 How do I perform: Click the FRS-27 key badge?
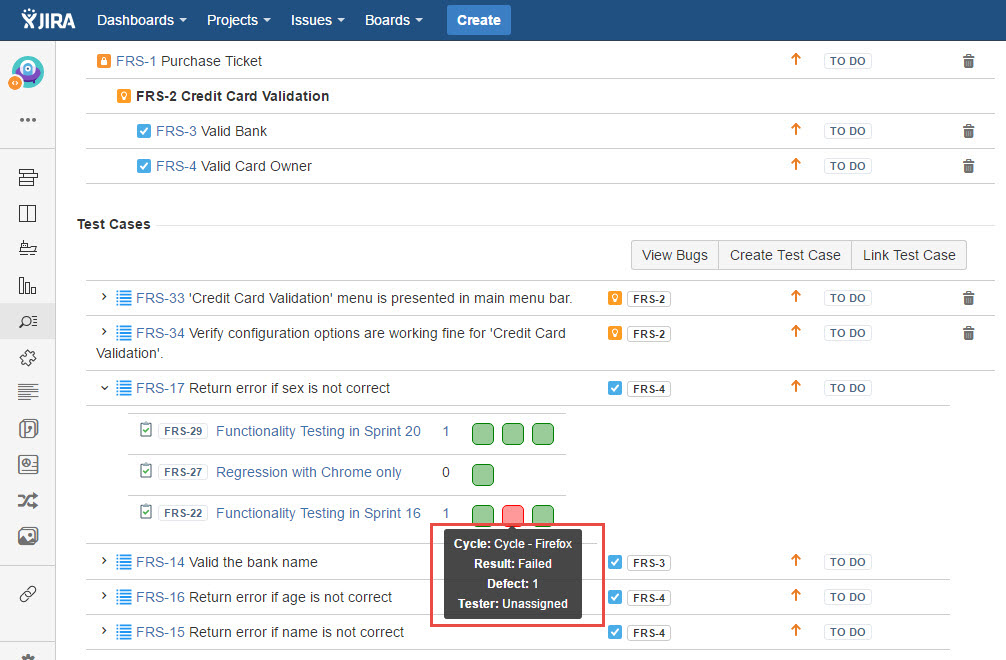click(x=183, y=472)
